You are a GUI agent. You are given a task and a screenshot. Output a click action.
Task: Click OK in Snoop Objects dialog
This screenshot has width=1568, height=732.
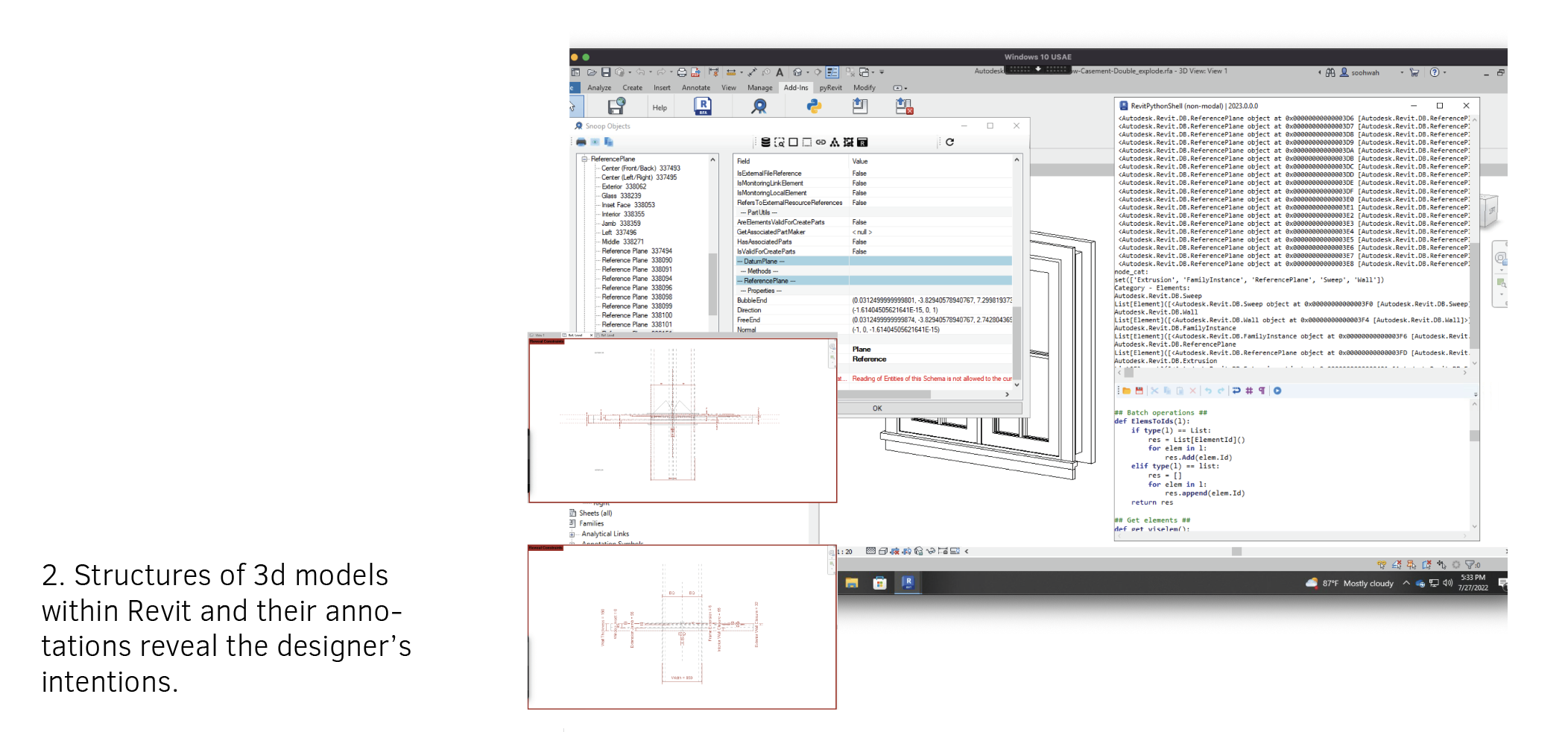(x=877, y=408)
